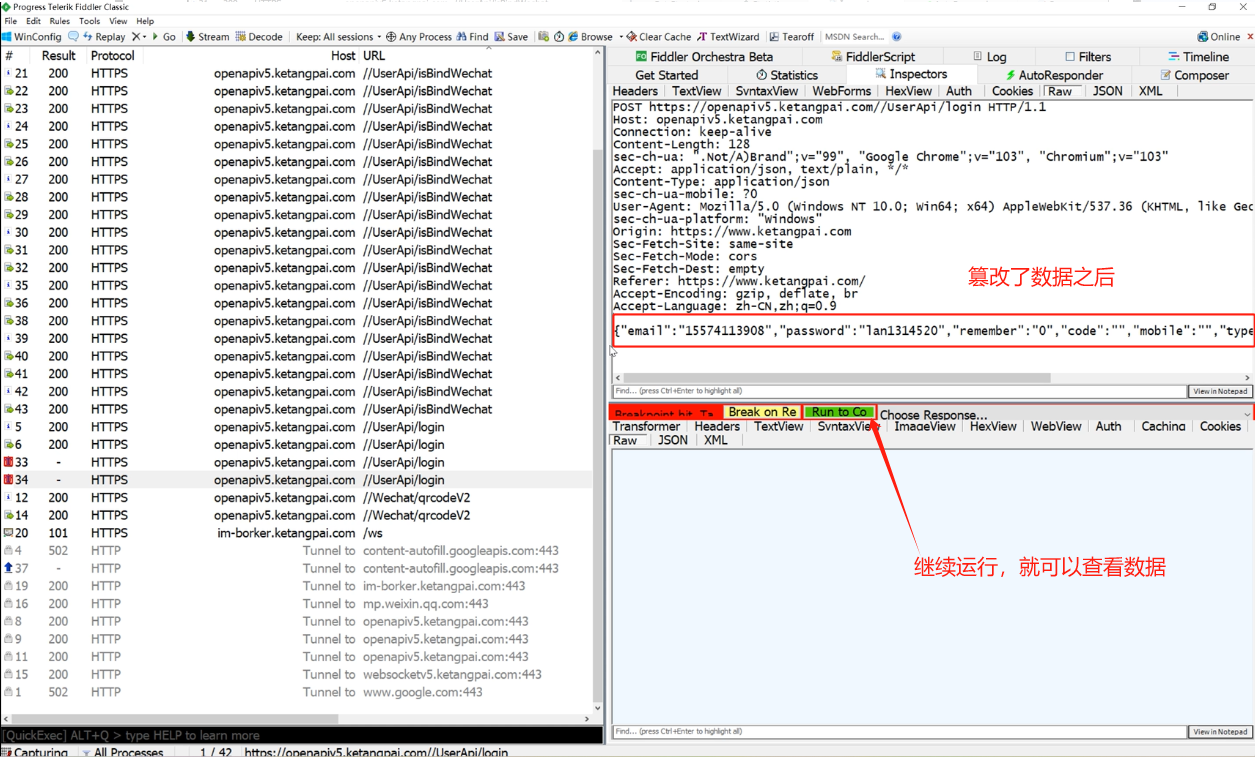The height and width of the screenshot is (757, 1255).
Task: Click the Online status indicator
Action: (1218, 37)
